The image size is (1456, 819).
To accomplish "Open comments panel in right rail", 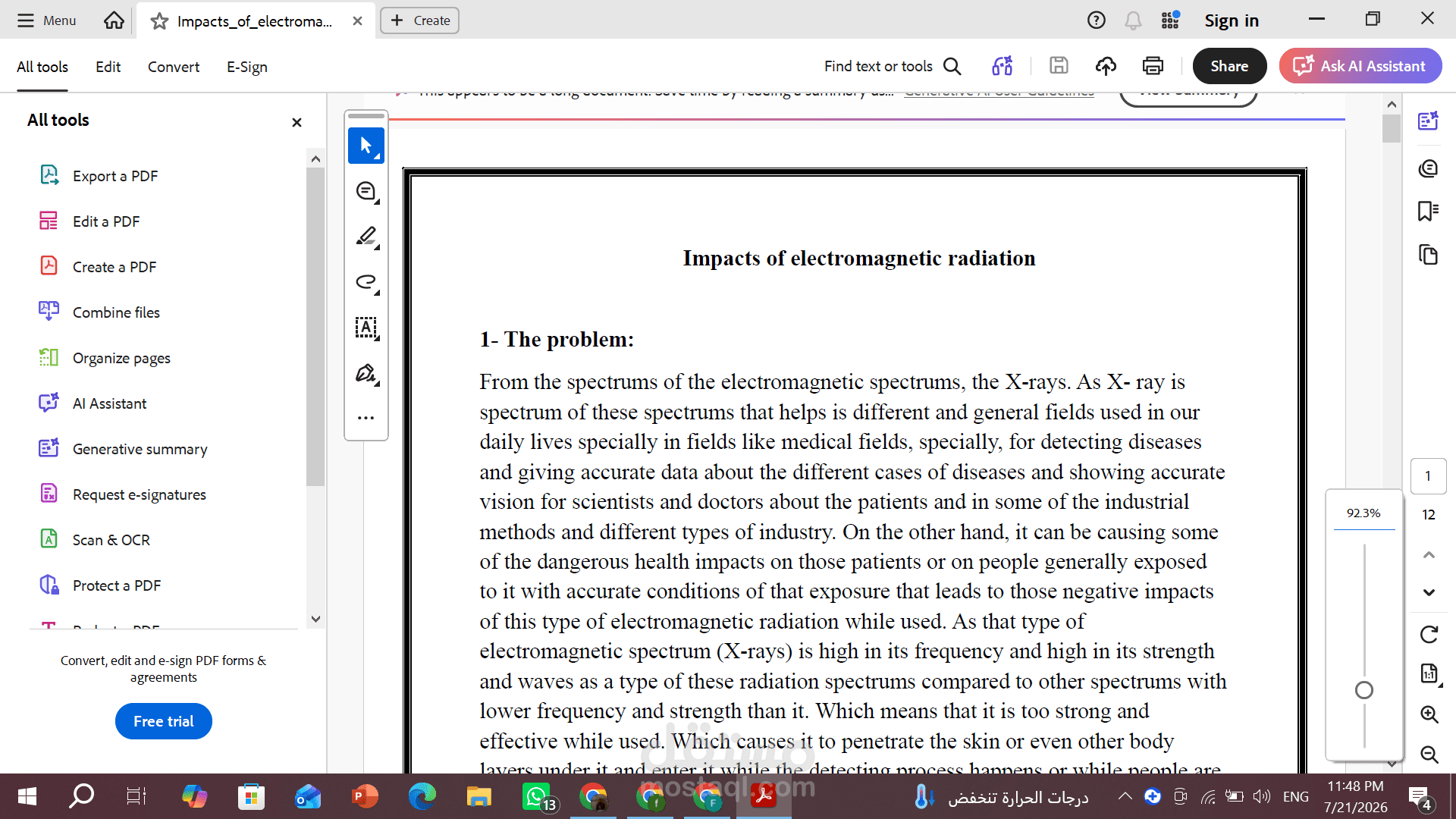I will tap(1429, 168).
